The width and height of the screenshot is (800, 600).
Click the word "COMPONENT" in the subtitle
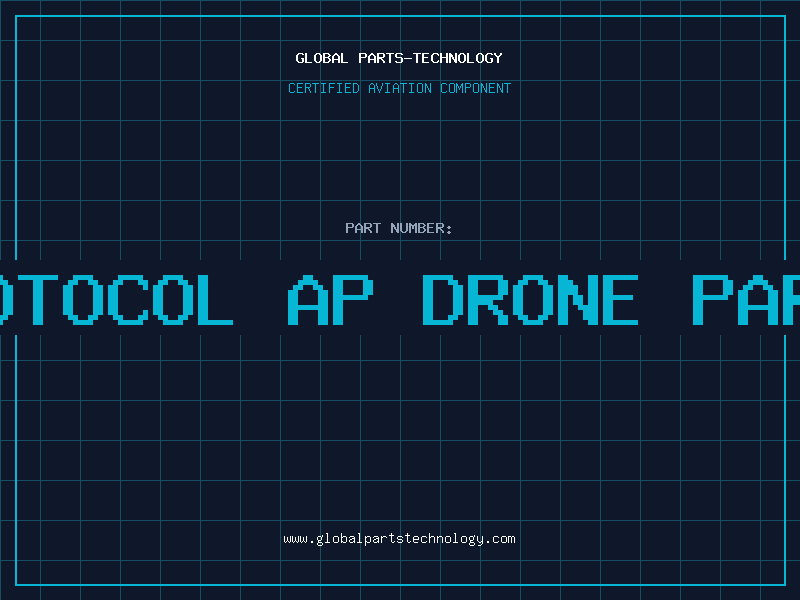click(476, 88)
